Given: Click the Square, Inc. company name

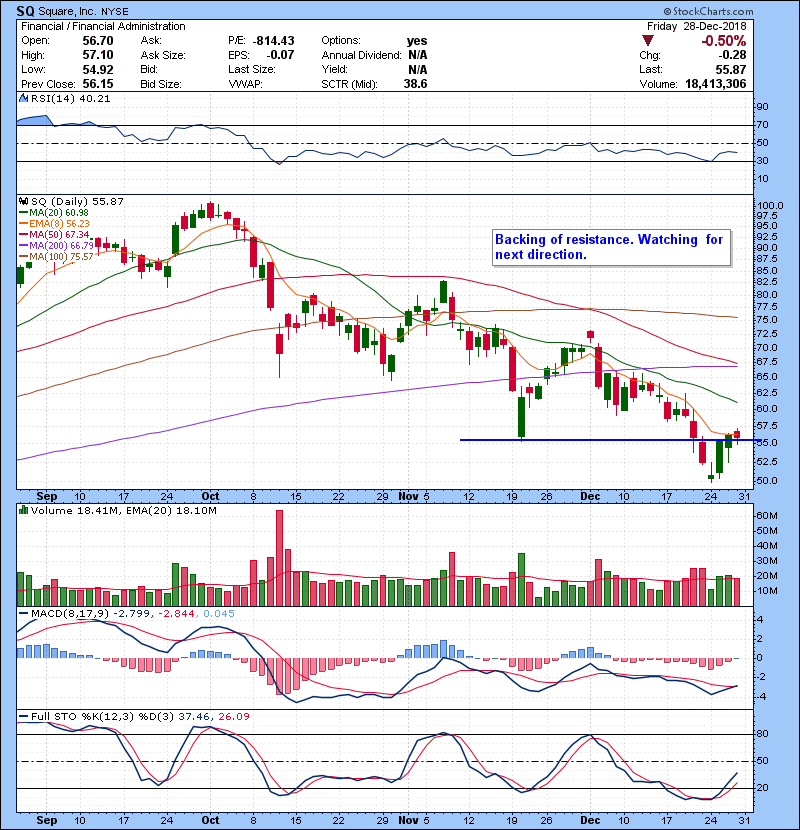Looking at the screenshot, I should click(69, 11).
